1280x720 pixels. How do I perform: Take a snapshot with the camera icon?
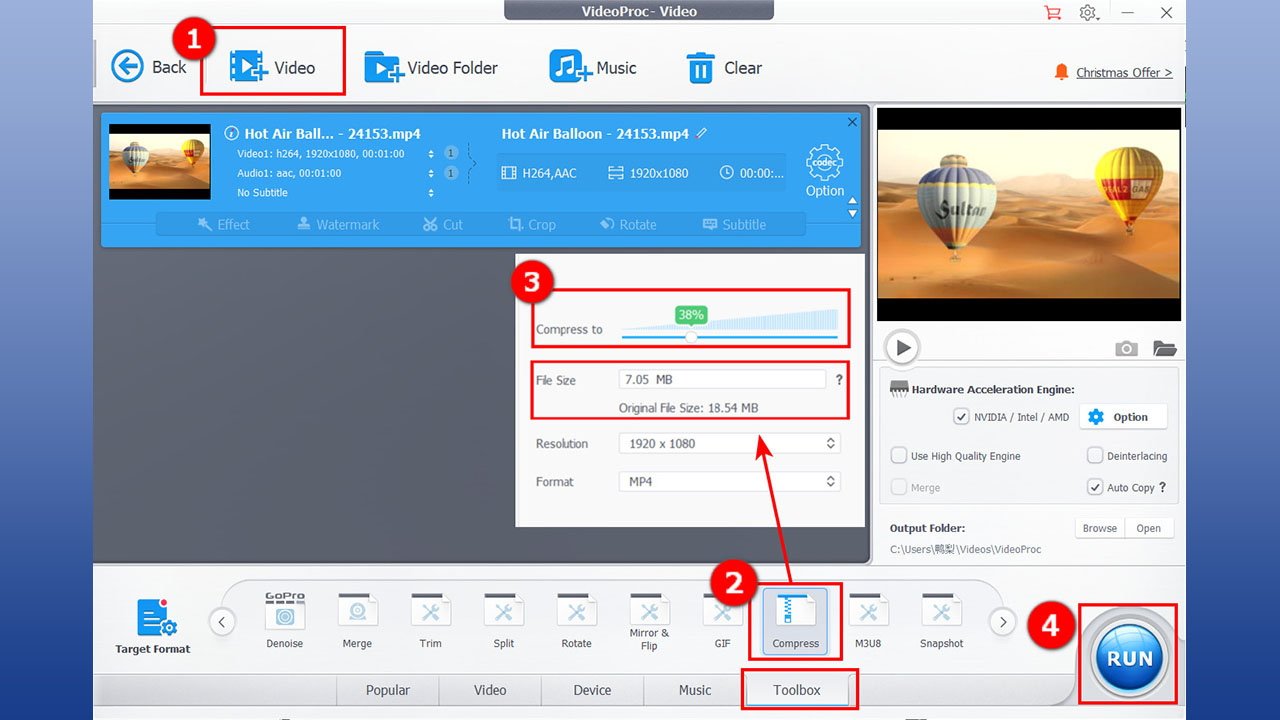1127,348
